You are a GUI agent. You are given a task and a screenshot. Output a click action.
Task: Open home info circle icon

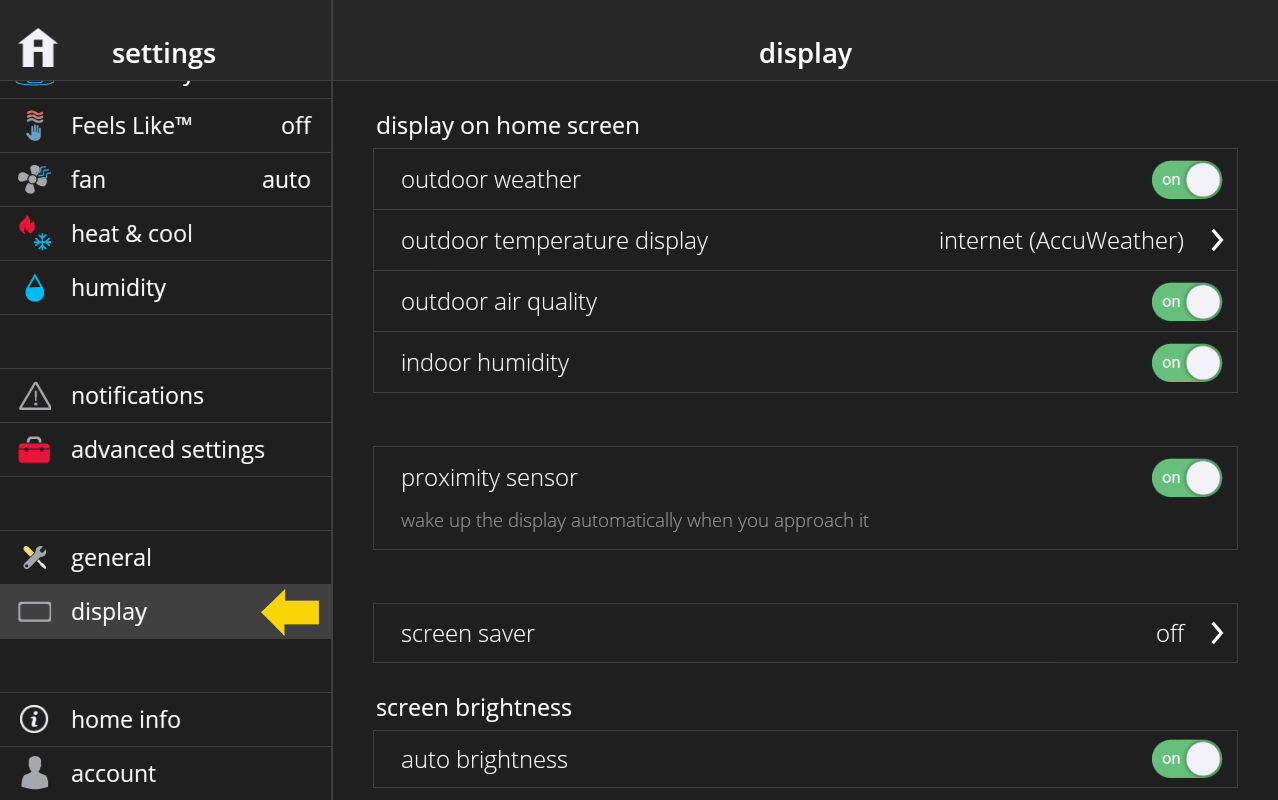[35, 720]
